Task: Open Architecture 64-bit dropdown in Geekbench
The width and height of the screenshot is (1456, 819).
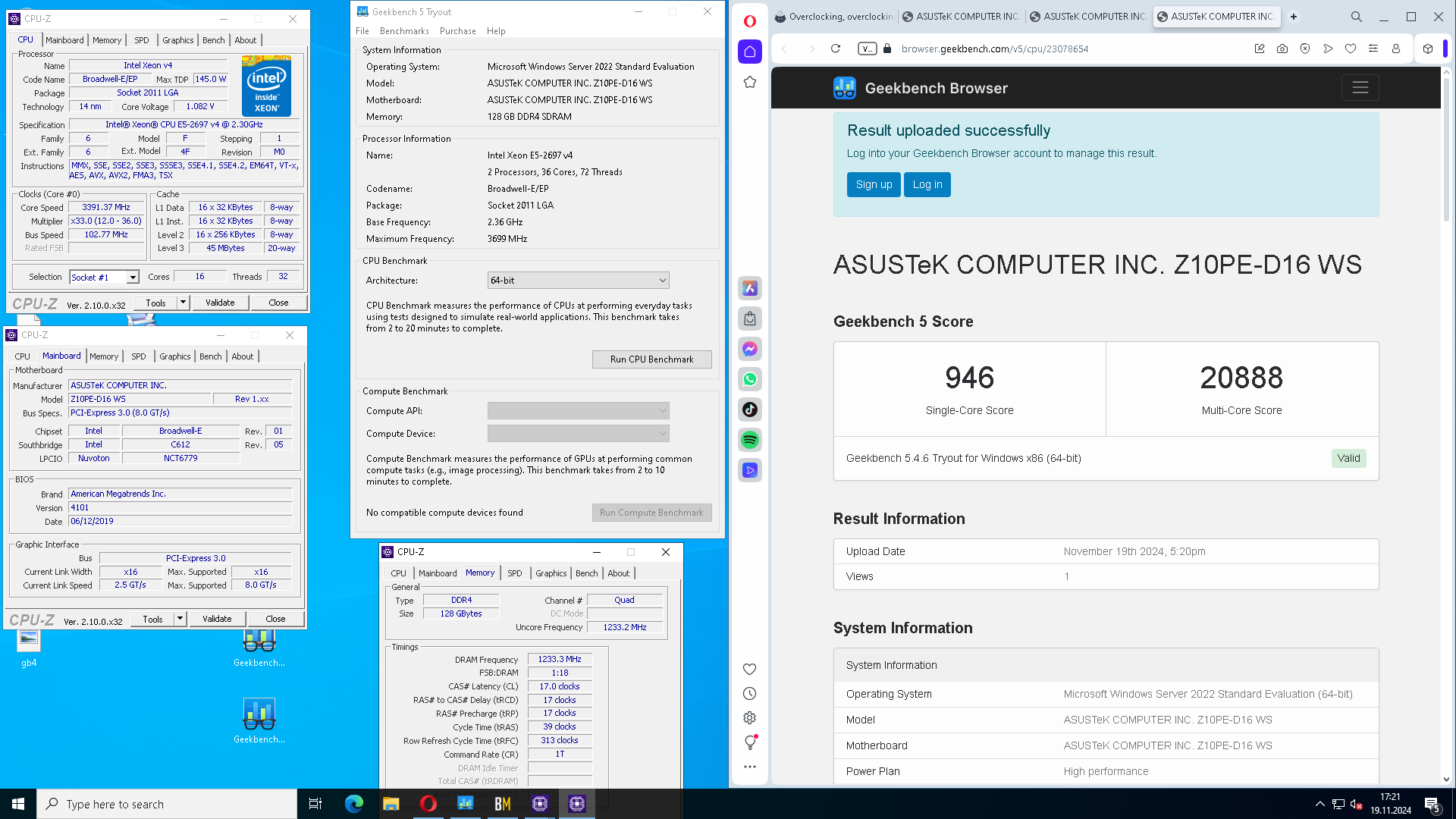Action: pyautogui.click(x=578, y=281)
